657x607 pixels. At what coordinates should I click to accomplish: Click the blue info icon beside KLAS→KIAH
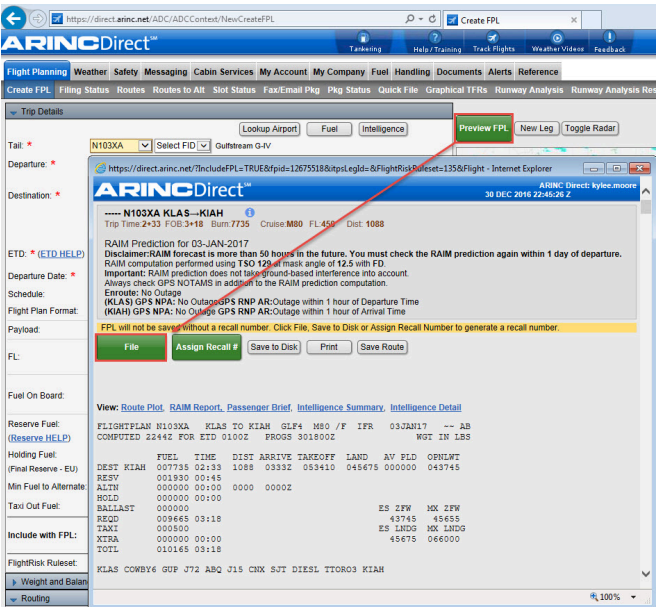tap(250, 212)
